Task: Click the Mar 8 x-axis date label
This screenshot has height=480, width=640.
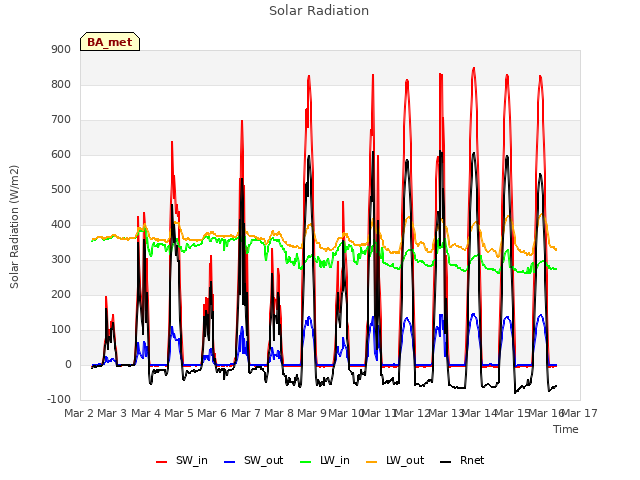Action: pyautogui.click(x=279, y=413)
